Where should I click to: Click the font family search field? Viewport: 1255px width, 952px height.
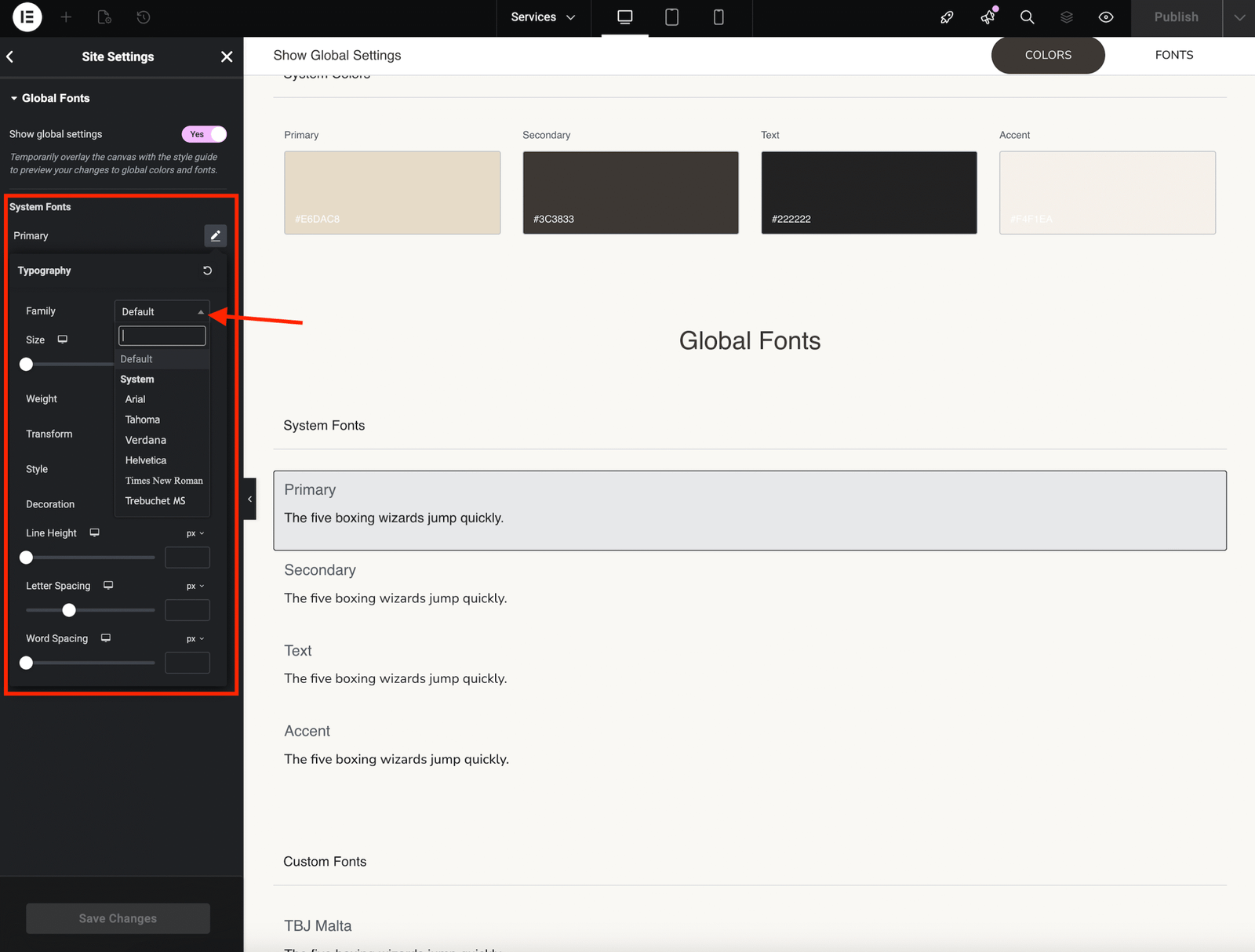click(162, 336)
